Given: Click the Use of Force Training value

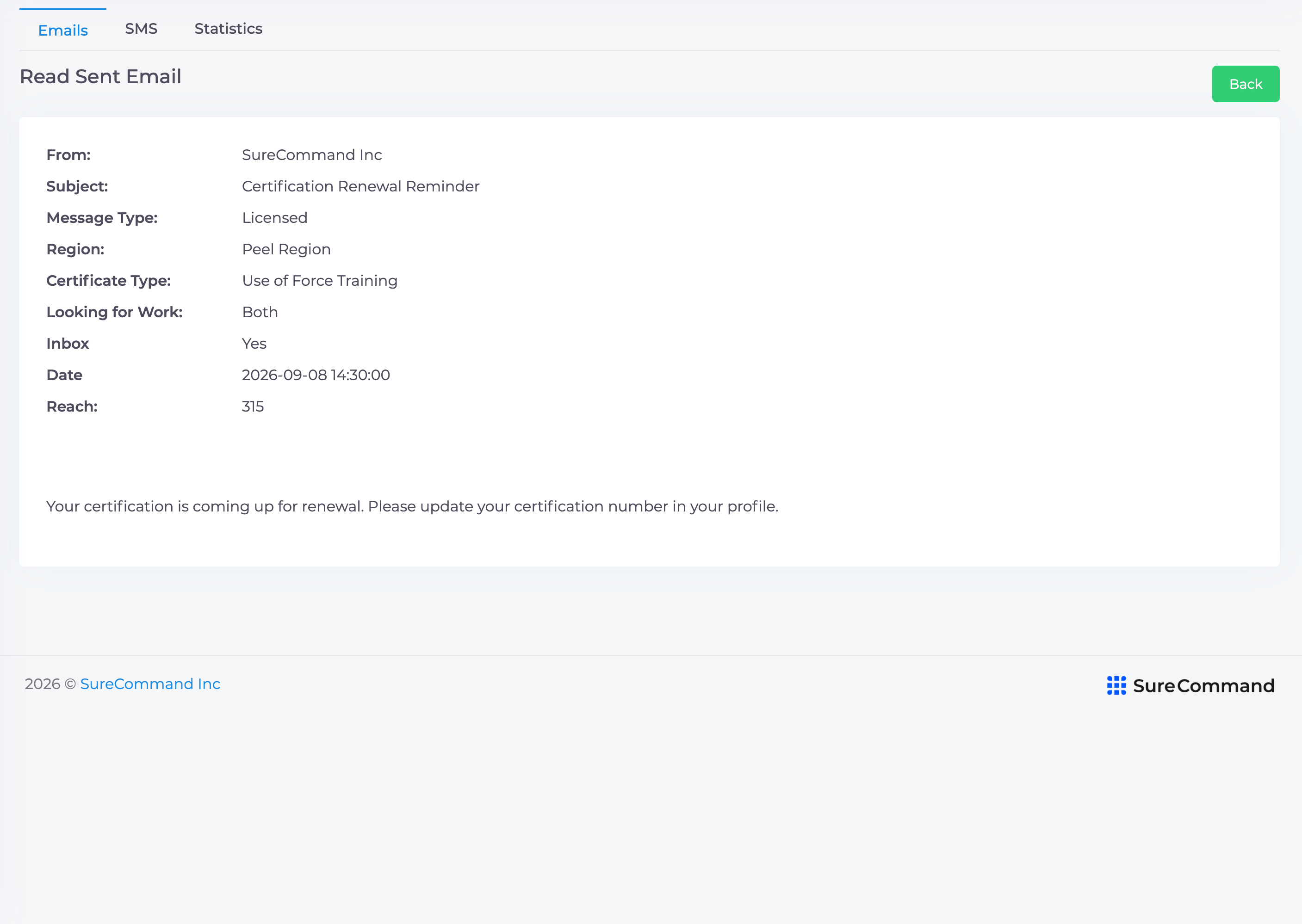Looking at the screenshot, I should click(x=319, y=281).
